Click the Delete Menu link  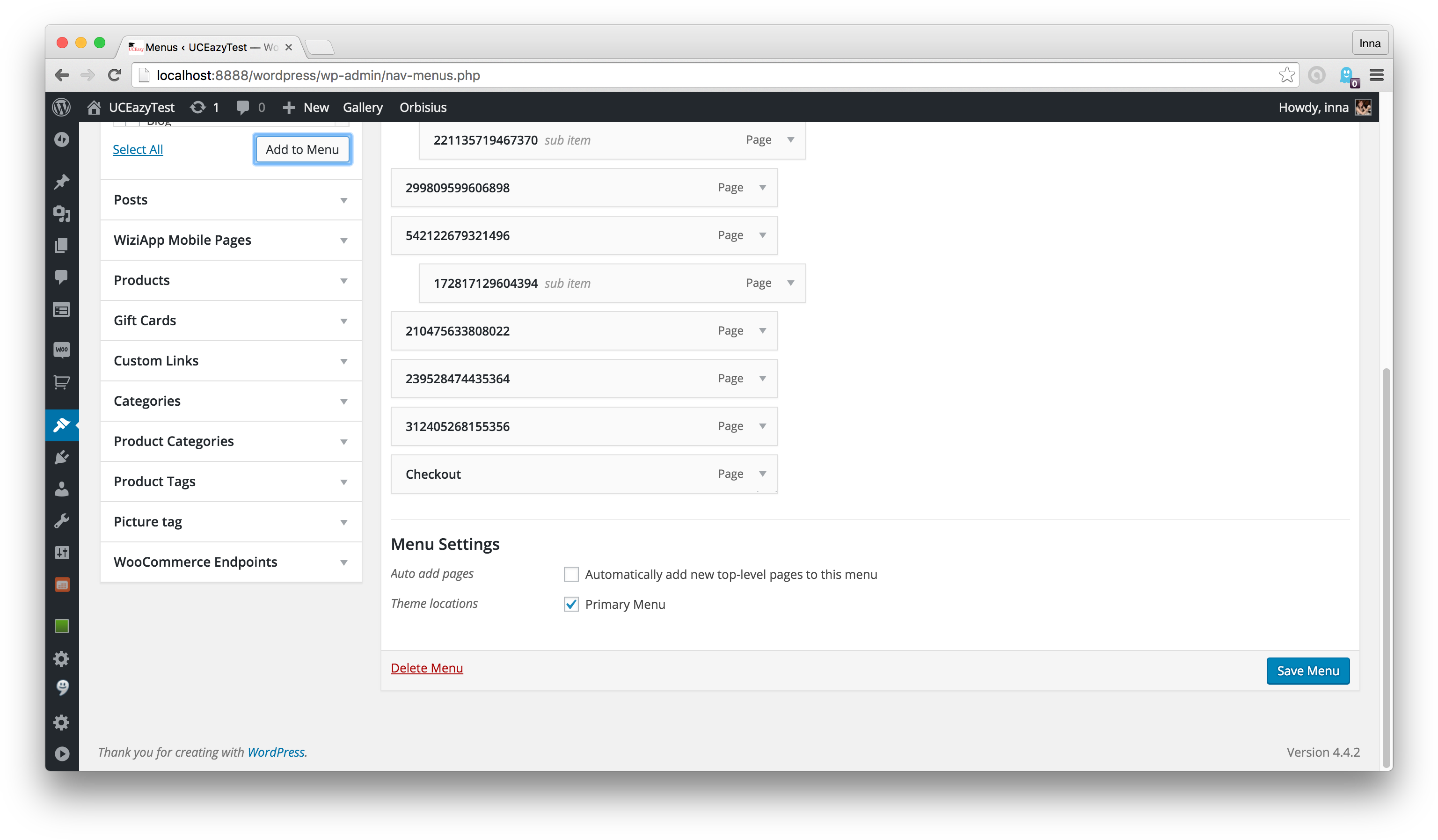(x=427, y=668)
